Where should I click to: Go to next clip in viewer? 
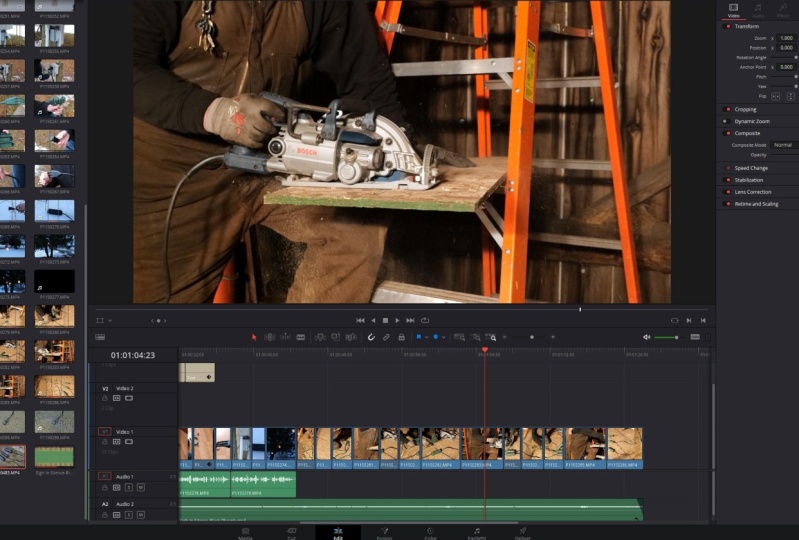689,320
